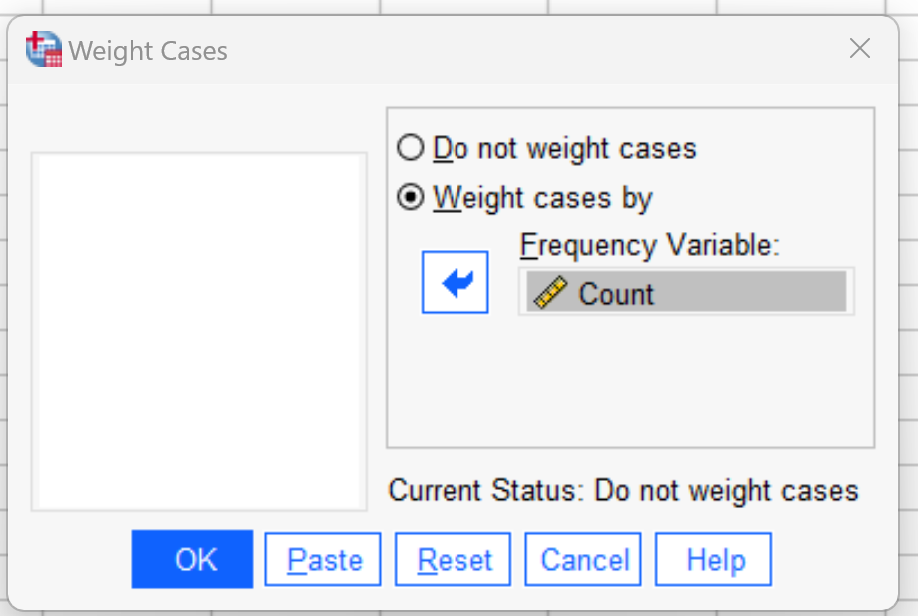Viewport: 918px width, 616px height.
Task: Click the blue arrow variable transfer button
Action: coord(455,282)
